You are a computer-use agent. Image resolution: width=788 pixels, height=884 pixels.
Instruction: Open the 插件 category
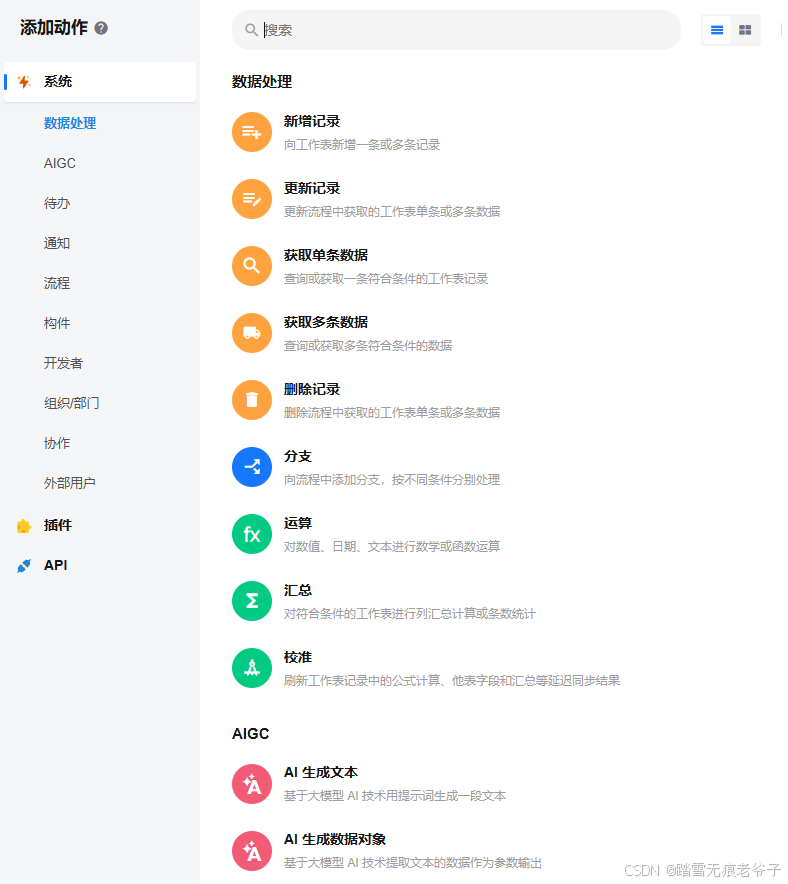pos(58,525)
